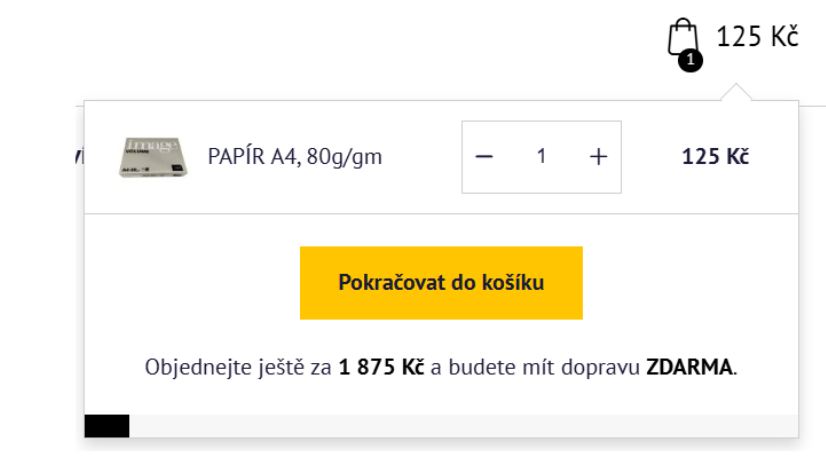Open the Image paper product thumbnail
The image size is (826, 462).
coord(152,157)
